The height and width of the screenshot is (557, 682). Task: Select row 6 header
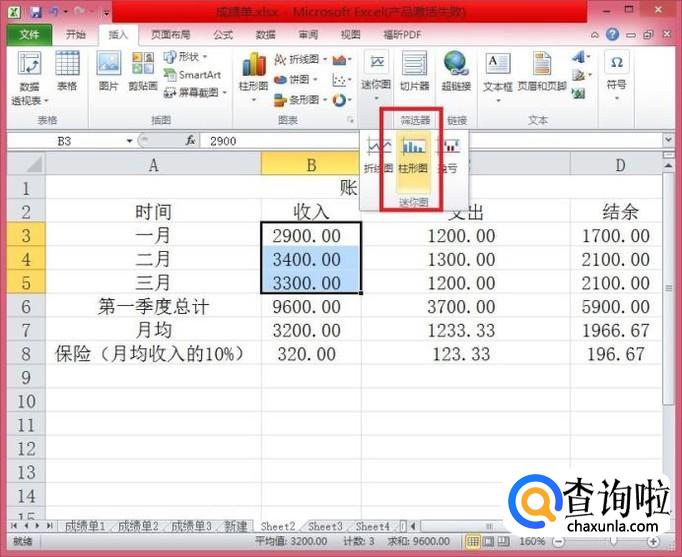click(26, 307)
